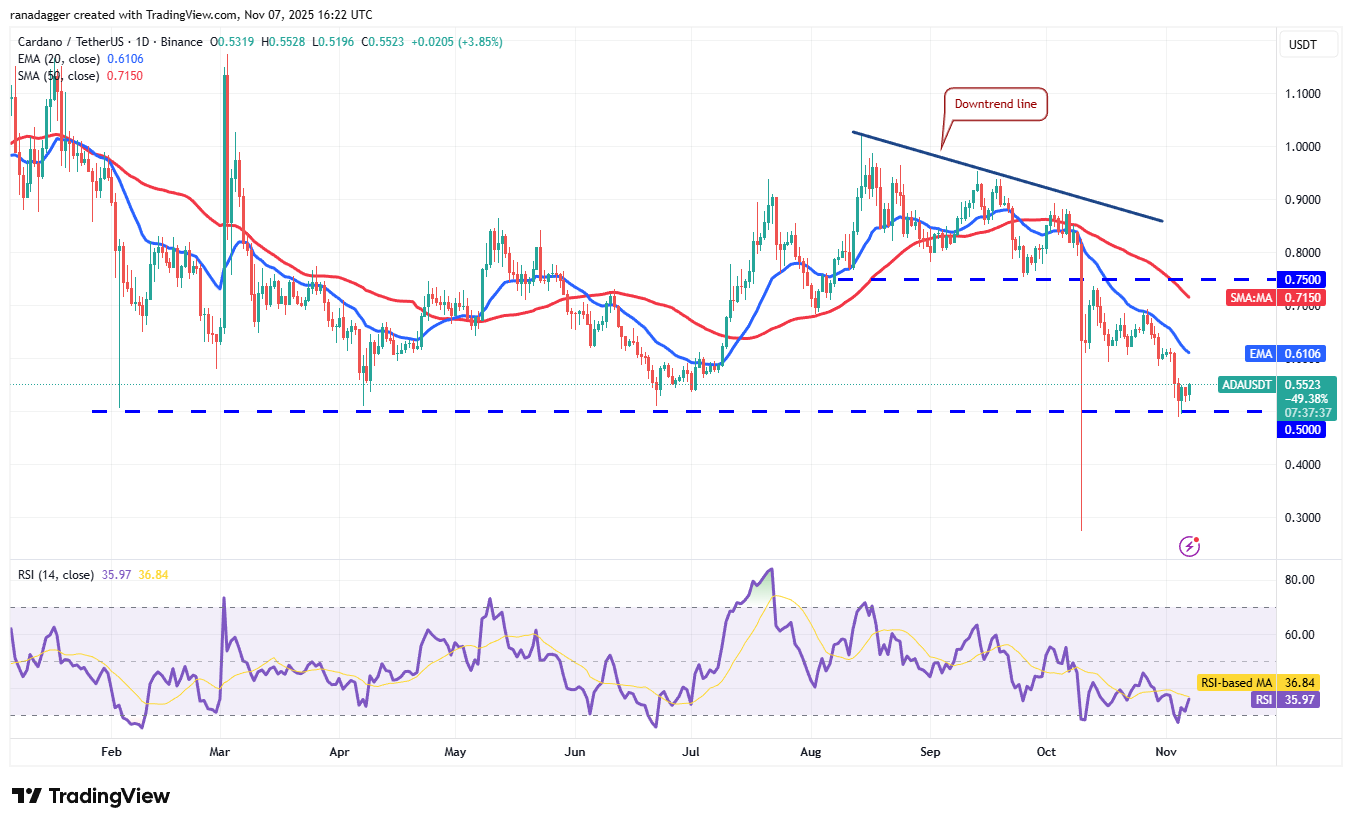The width and height of the screenshot is (1352, 826).
Task: Select the Downtrend line annotation label
Action: point(994,103)
